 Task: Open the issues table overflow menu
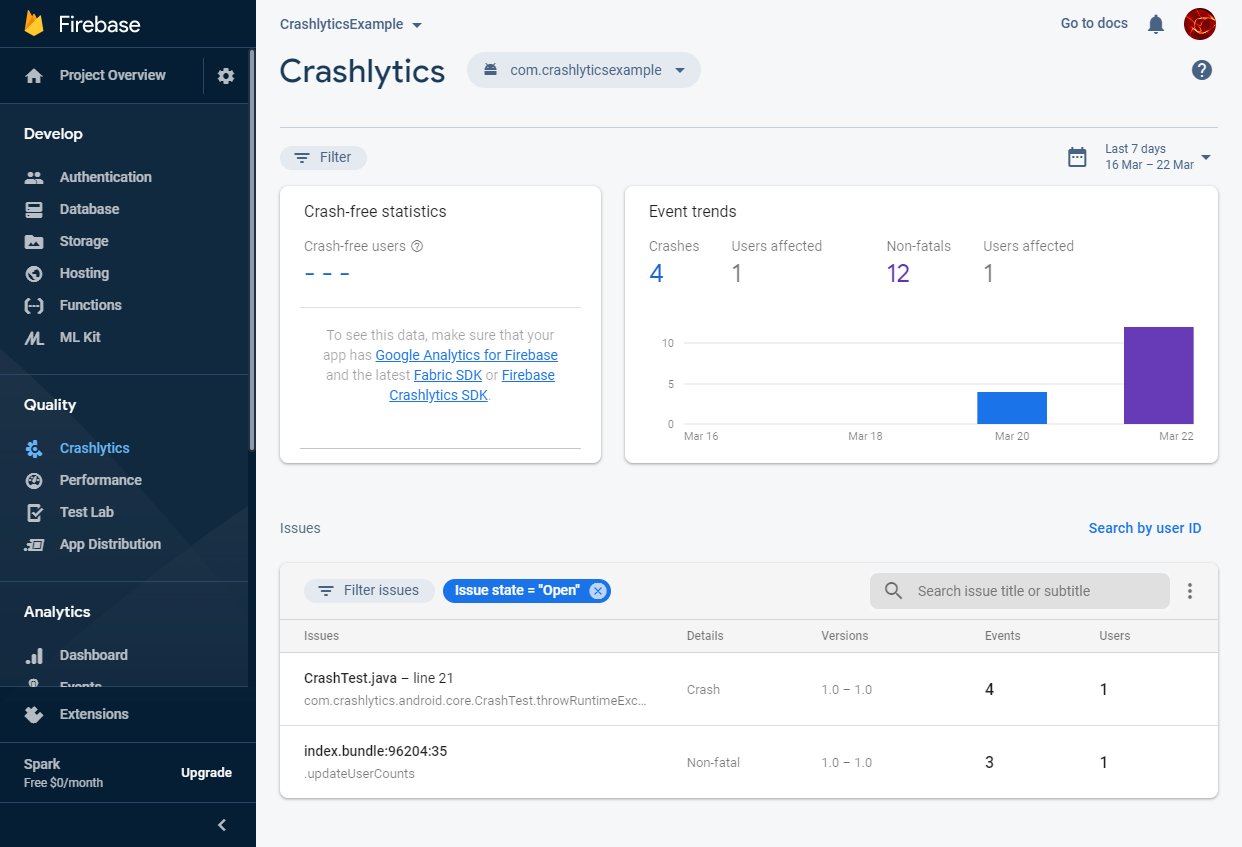tap(1190, 591)
